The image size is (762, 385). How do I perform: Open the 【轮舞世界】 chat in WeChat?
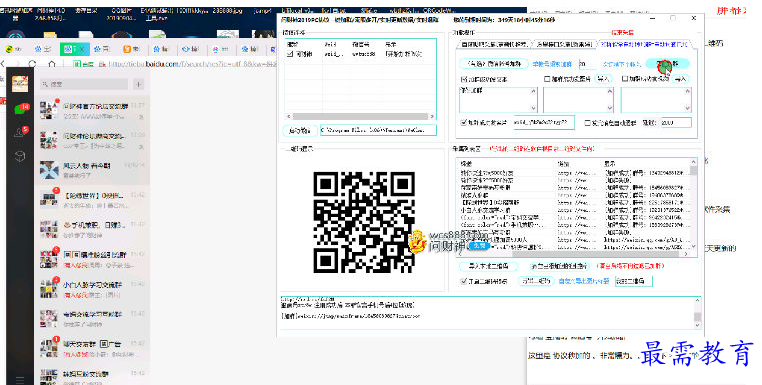(x=92, y=200)
